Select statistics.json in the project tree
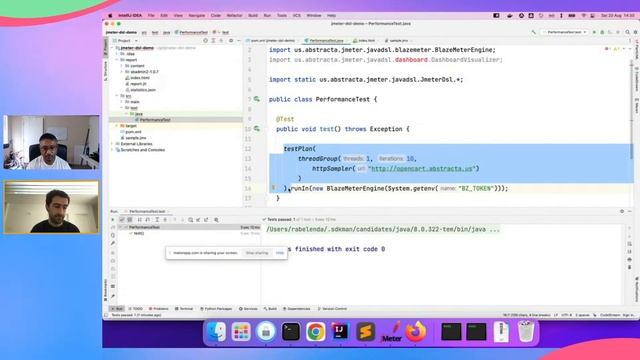 [x=141, y=89]
